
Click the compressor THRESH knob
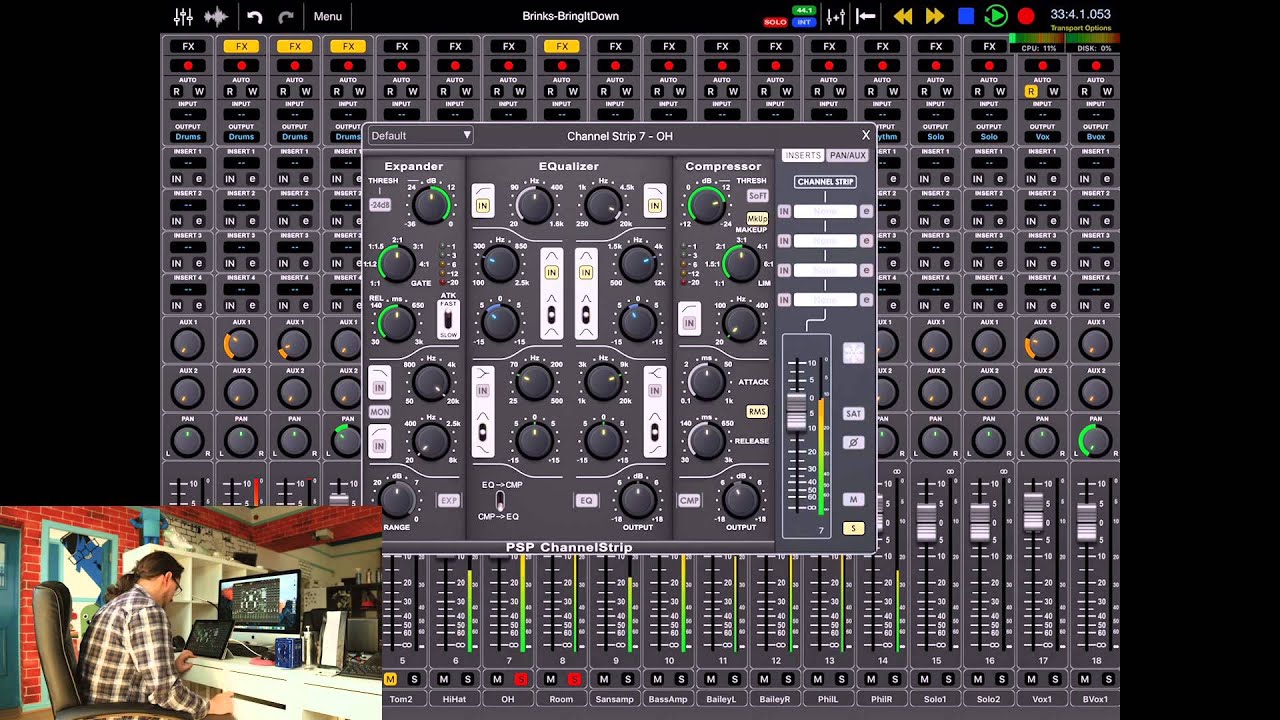tap(705, 206)
